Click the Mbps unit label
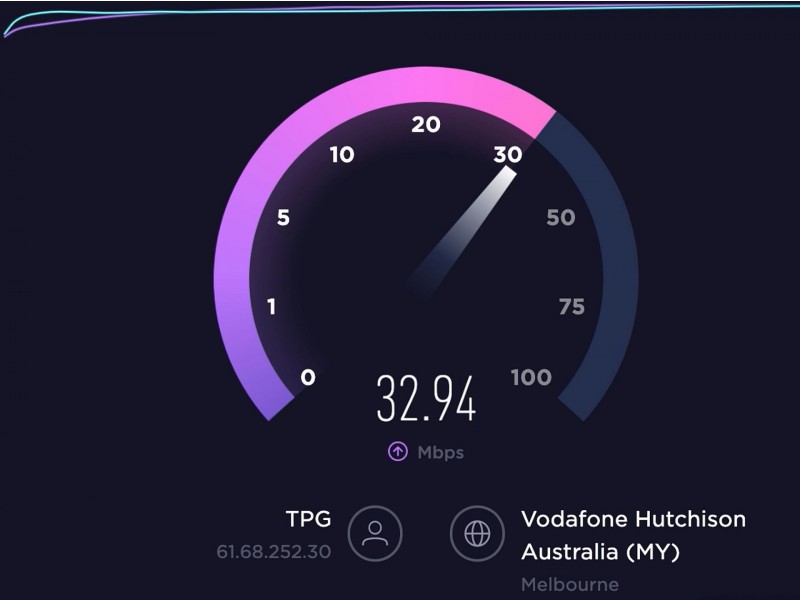The height and width of the screenshot is (600, 800). pyautogui.click(x=441, y=453)
